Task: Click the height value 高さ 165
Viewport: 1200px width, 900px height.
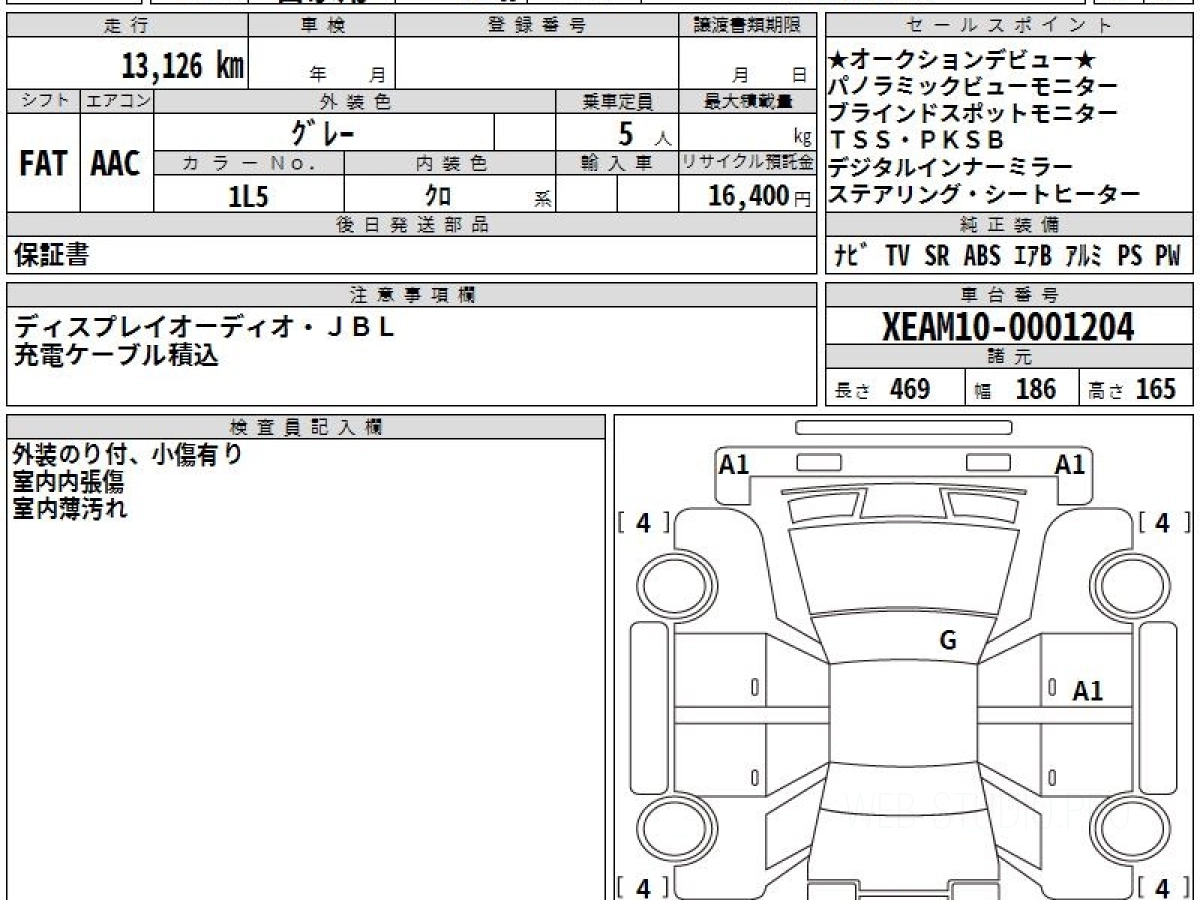Action: pos(1132,389)
